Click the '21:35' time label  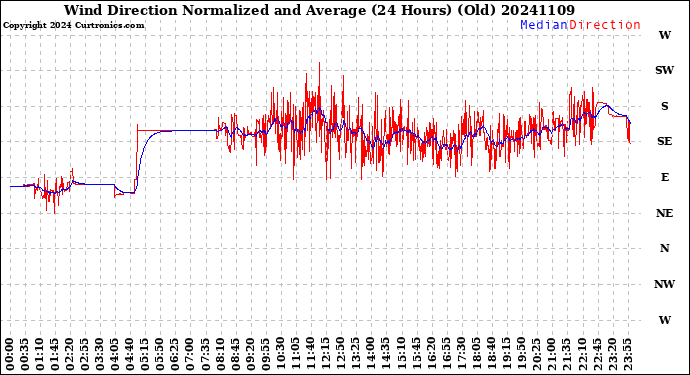(x=566, y=354)
